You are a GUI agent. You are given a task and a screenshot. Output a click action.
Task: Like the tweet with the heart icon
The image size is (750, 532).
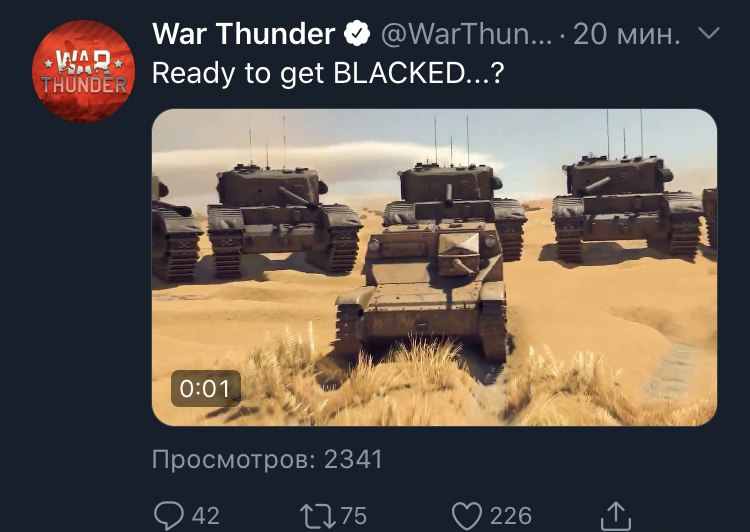pos(467,516)
